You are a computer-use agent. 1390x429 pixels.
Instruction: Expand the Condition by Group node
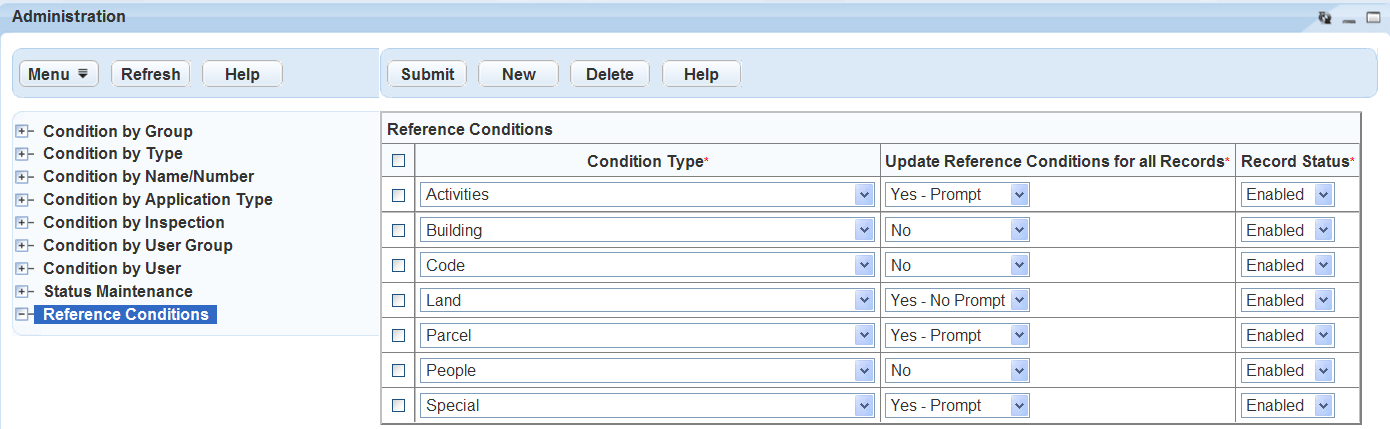(x=22, y=131)
